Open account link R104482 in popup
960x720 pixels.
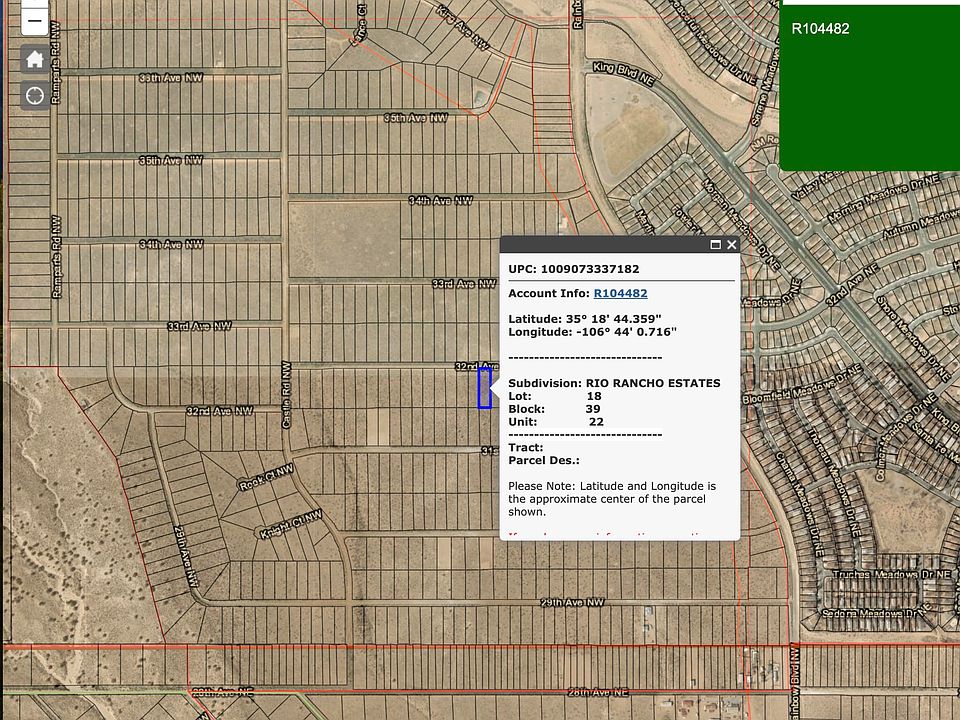coord(620,293)
